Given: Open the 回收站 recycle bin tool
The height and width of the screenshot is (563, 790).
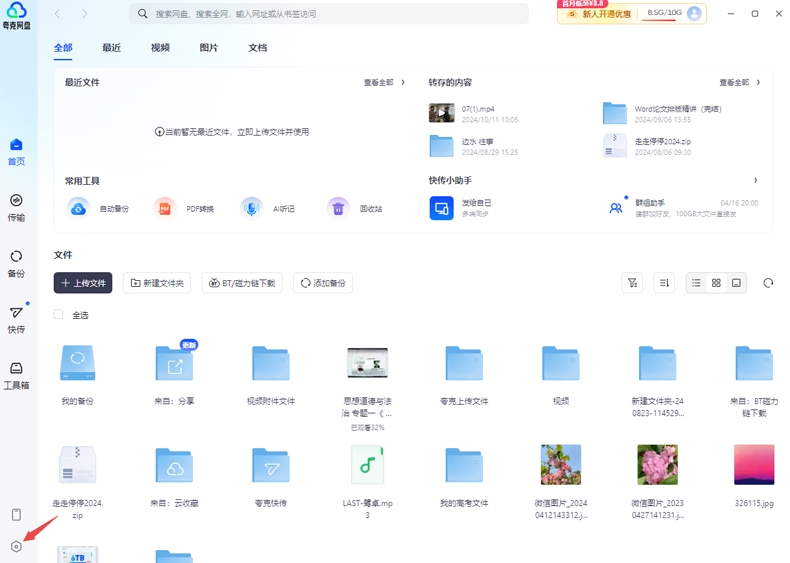Looking at the screenshot, I should (338, 208).
